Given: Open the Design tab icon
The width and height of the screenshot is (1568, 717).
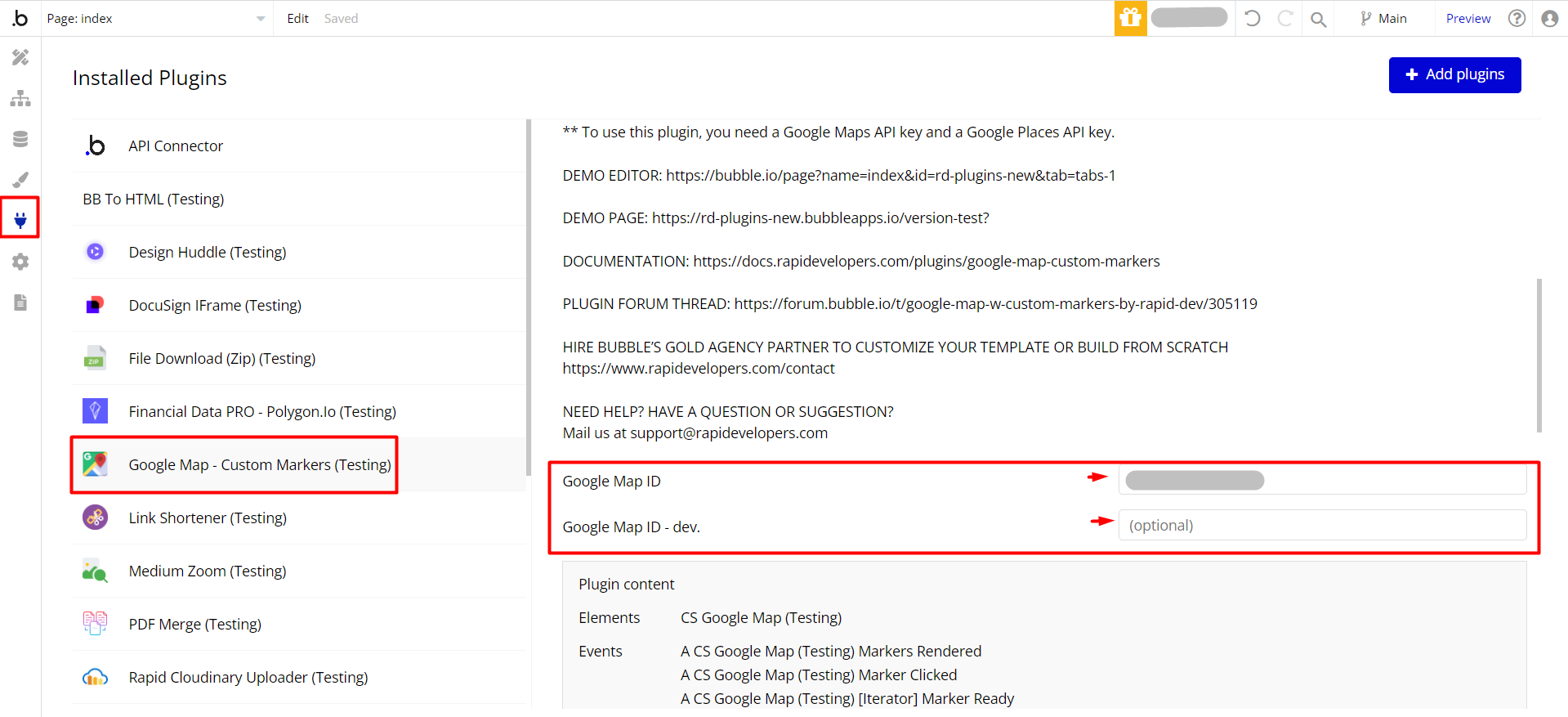Looking at the screenshot, I should [20, 57].
